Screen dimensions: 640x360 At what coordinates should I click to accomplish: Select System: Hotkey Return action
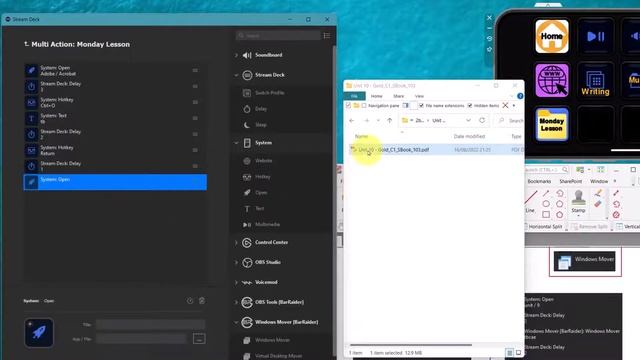[115, 150]
